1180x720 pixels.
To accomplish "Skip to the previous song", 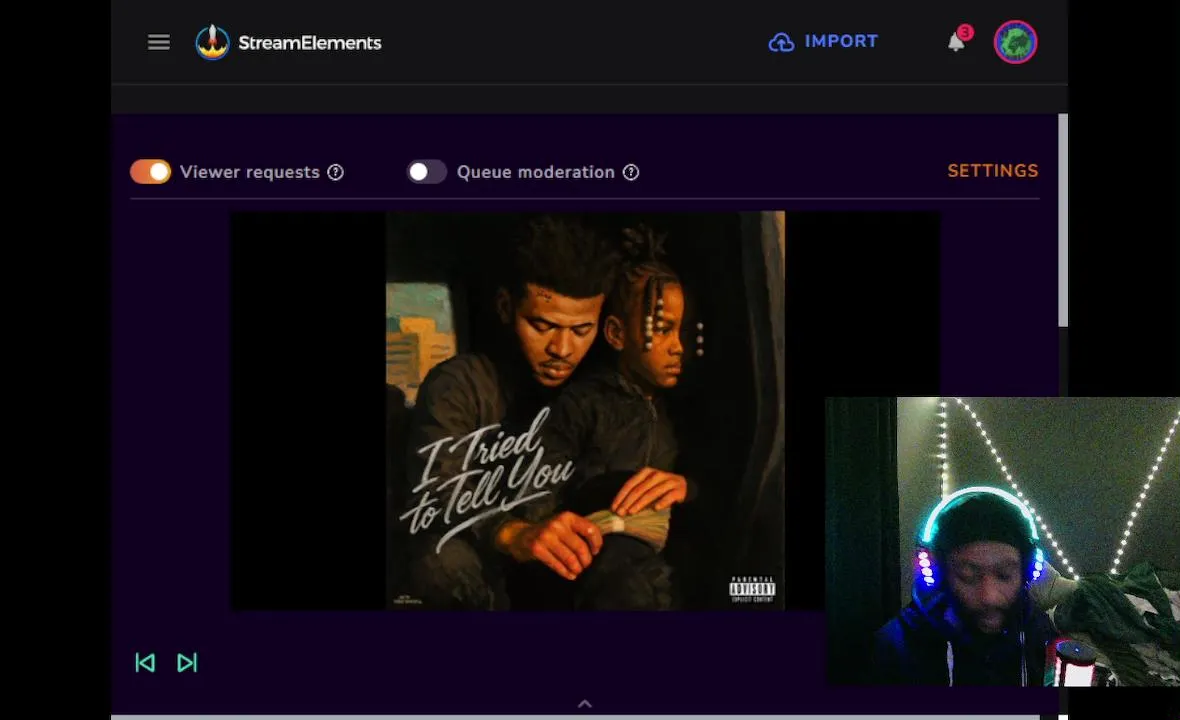I will coord(145,662).
